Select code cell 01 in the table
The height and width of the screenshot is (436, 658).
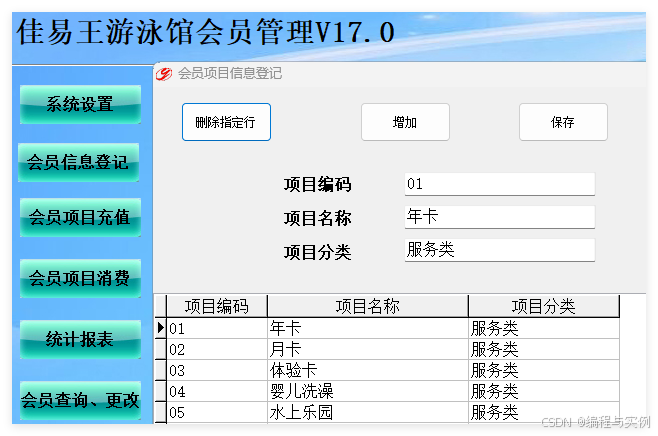click(x=217, y=328)
